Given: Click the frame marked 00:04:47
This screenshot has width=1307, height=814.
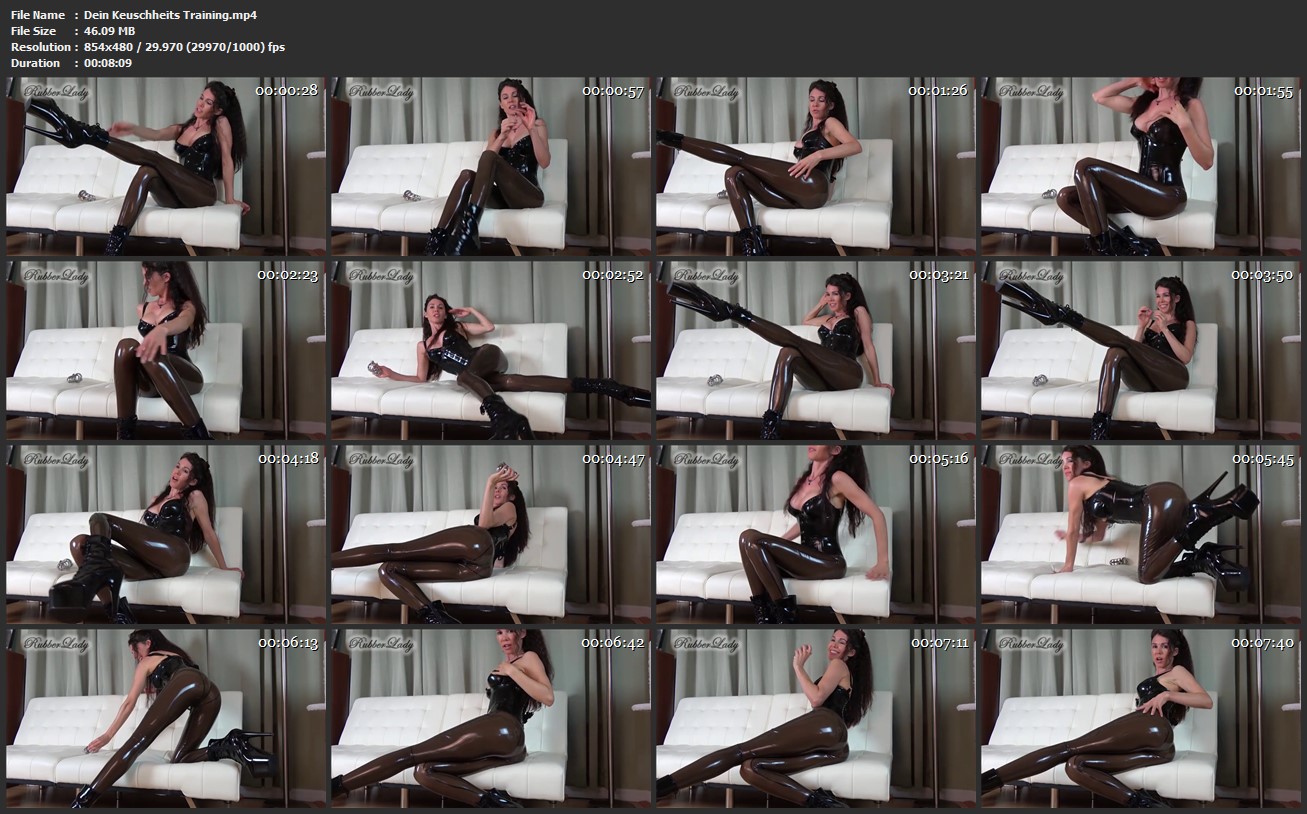Looking at the screenshot, I should [x=491, y=534].
